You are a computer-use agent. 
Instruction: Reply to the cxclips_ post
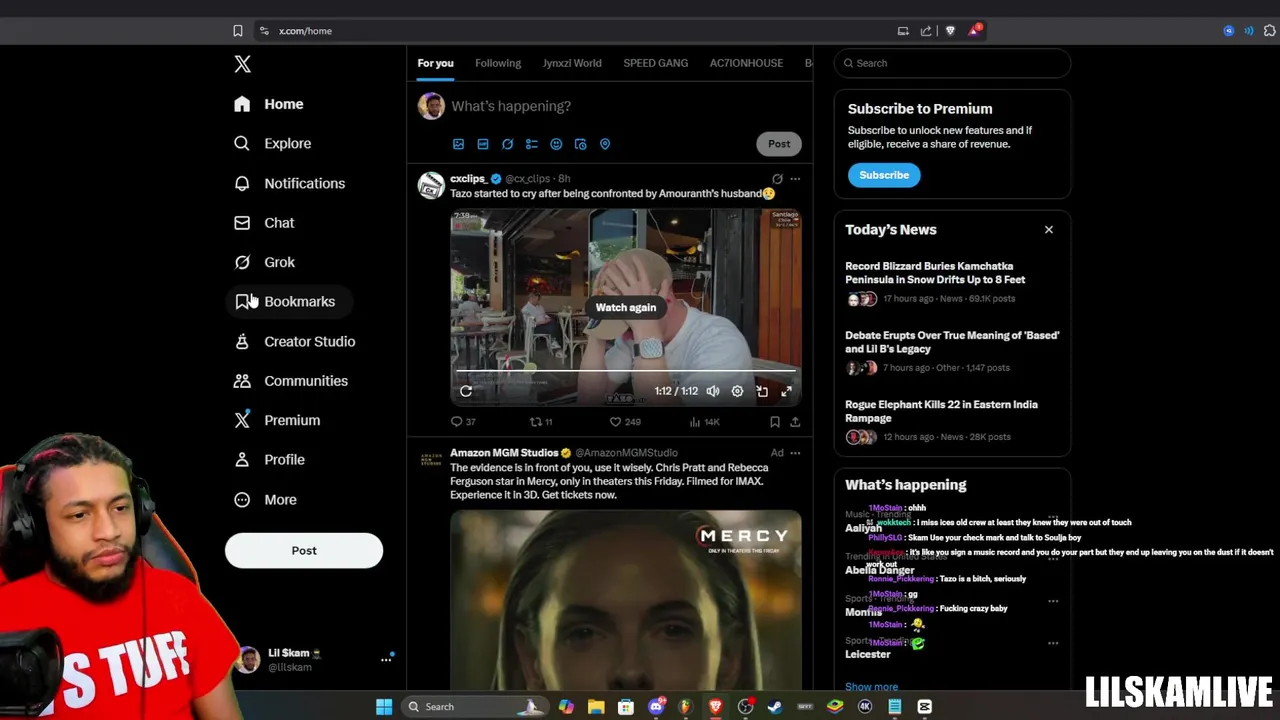[463, 422]
